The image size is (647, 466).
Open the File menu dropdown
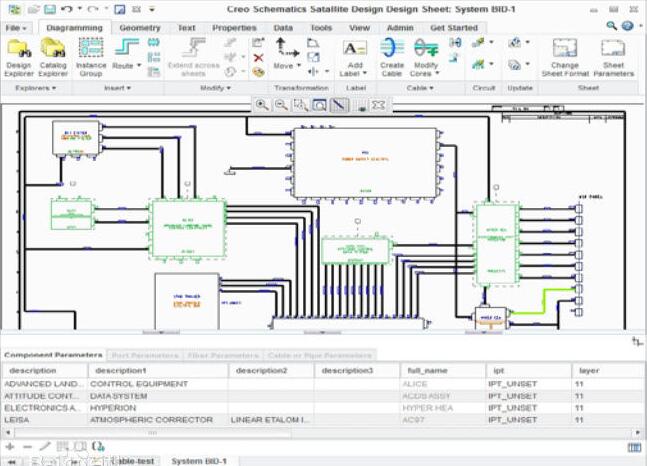[16, 28]
